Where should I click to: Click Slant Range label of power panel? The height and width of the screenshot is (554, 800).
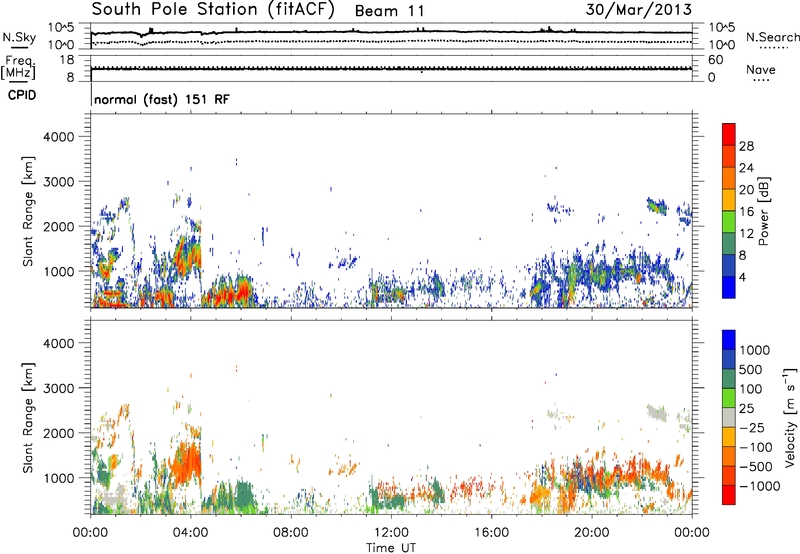coord(27,211)
